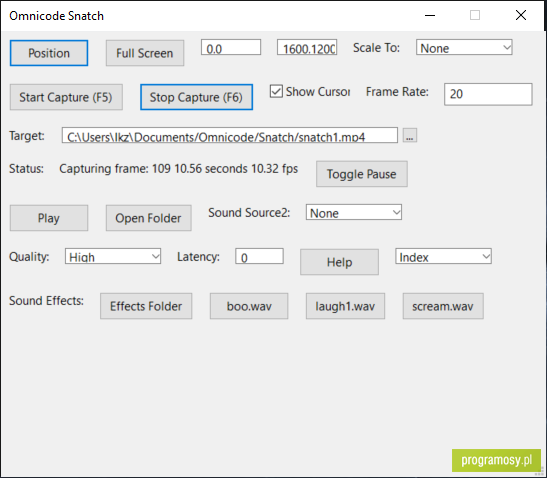Image resolution: width=547 pixels, height=478 pixels.
Task: Open the Effects Folder
Action: (x=146, y=306)
